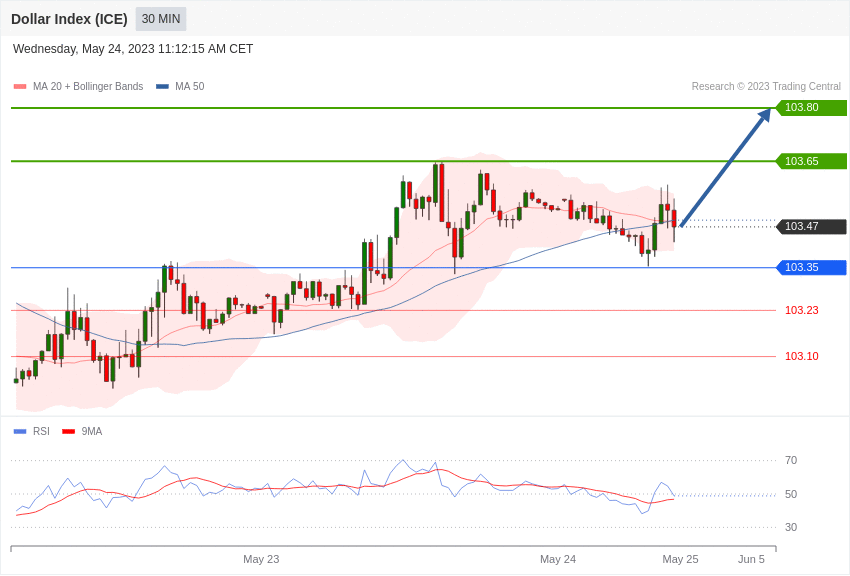Click the Research © 2023 Trading Central credit

(766, 86)
